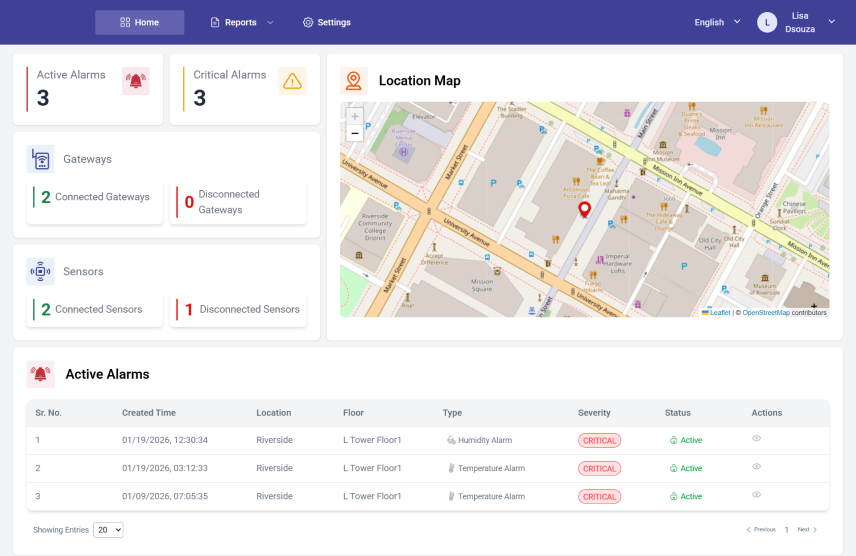Open the Settings menu item
Screen dimensions: 856x556
(327, 22)
